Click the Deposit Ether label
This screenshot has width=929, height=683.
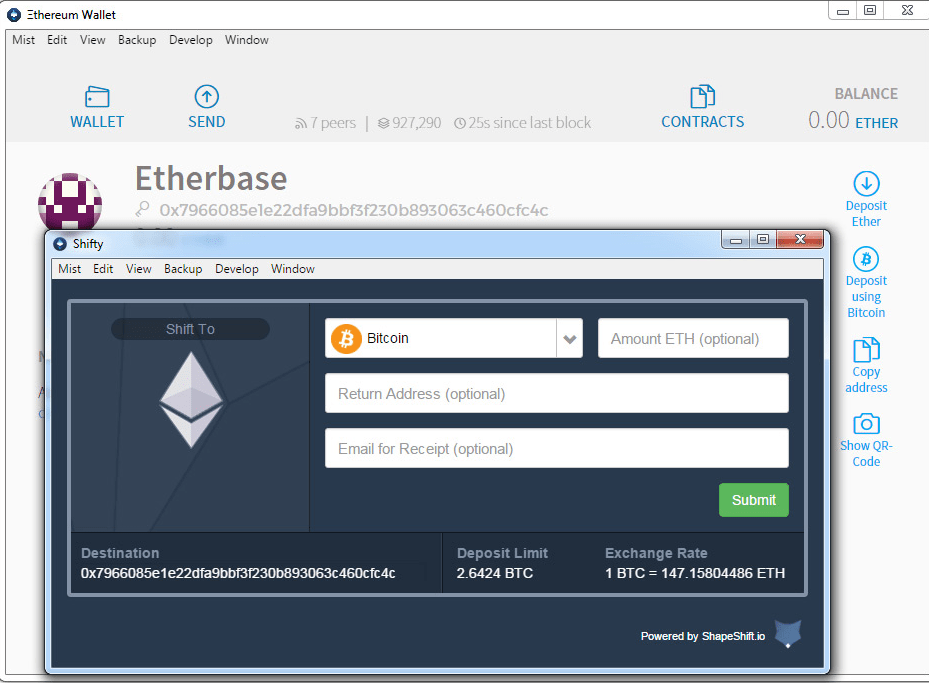click(x=866, y=213)
